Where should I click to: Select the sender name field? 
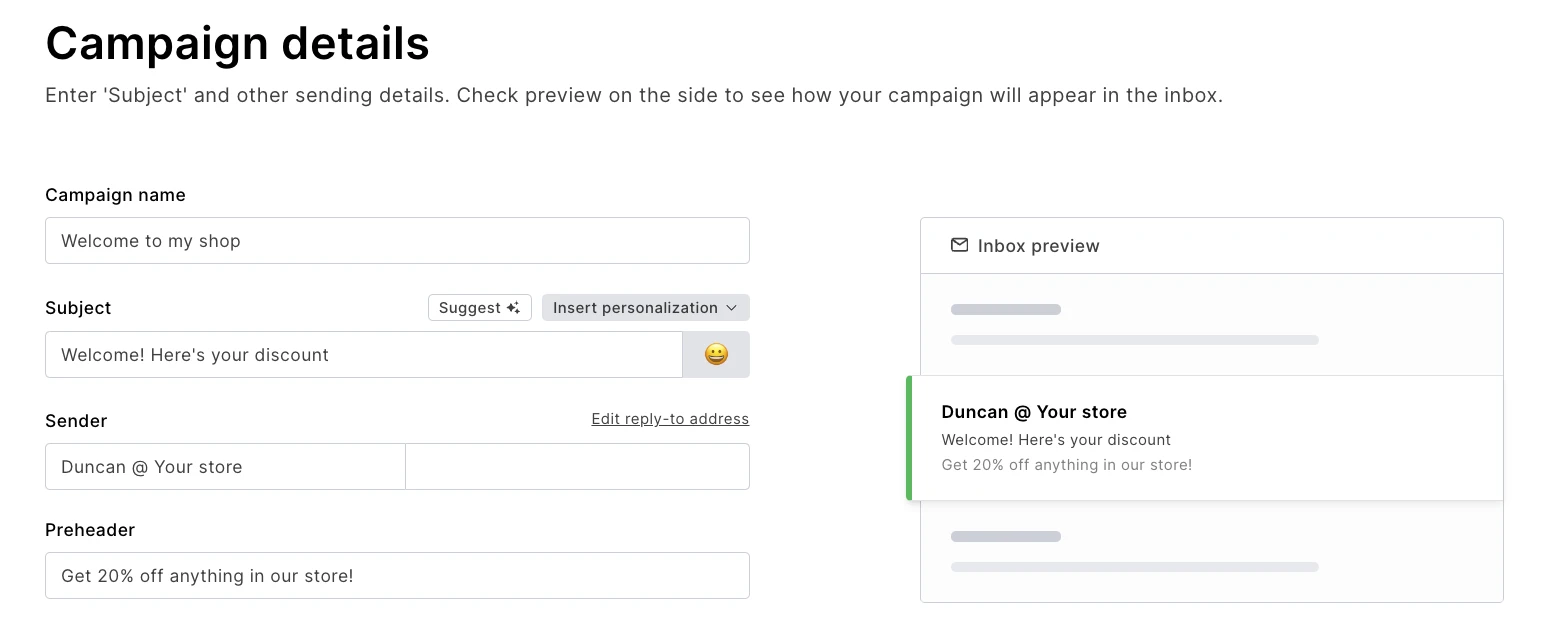point(225,467)
